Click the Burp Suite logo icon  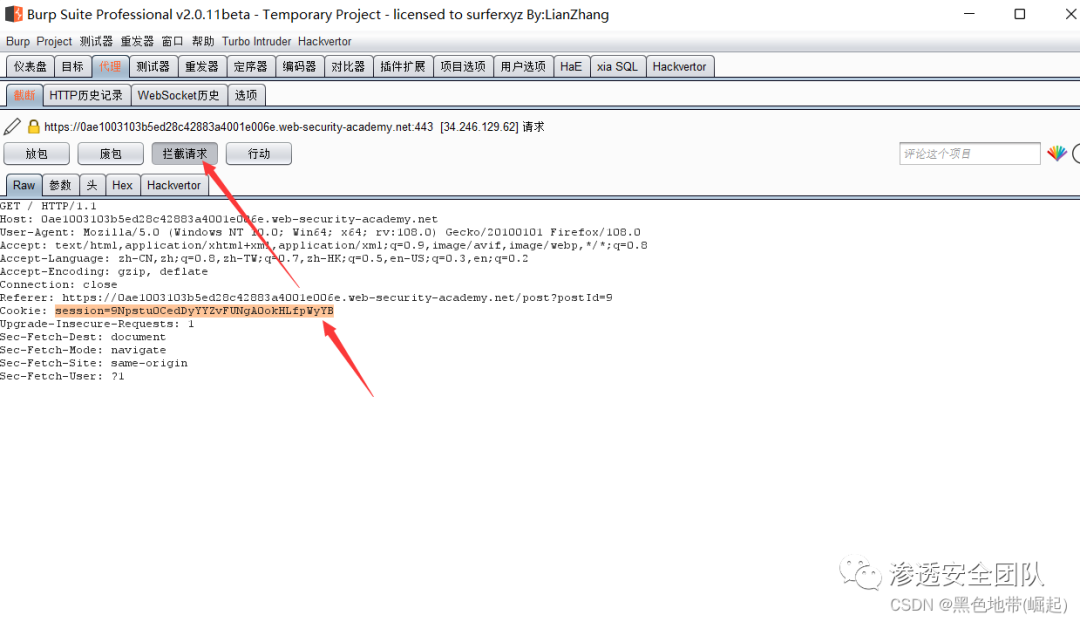tap(13, 14)
